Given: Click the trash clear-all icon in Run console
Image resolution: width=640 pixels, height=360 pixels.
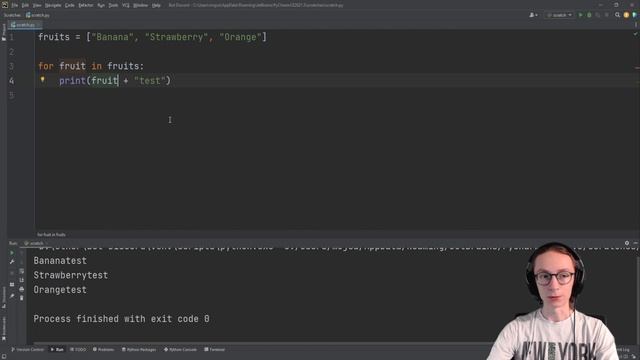Looking at the screenshot, I should click(x=22, y=298).
